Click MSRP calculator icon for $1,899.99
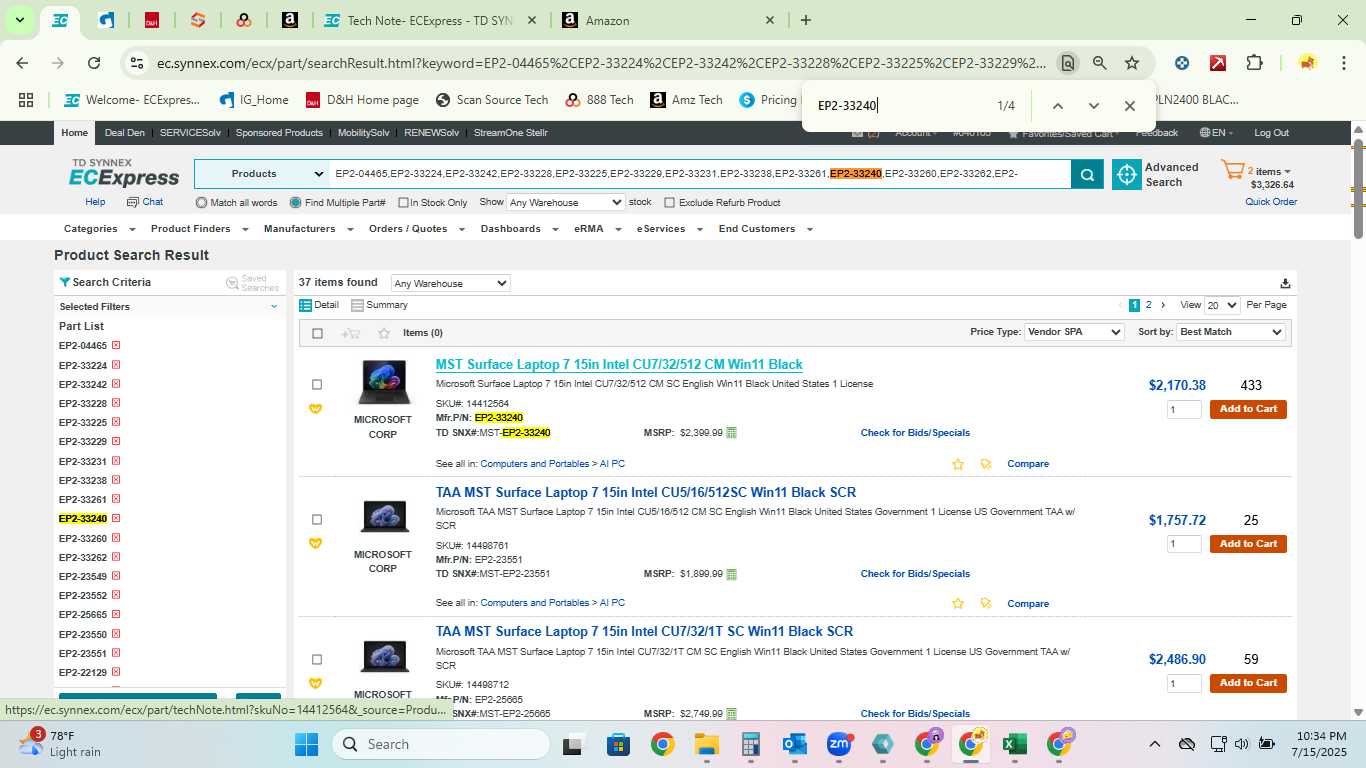1366x768 pixels. tap(732, 574)
